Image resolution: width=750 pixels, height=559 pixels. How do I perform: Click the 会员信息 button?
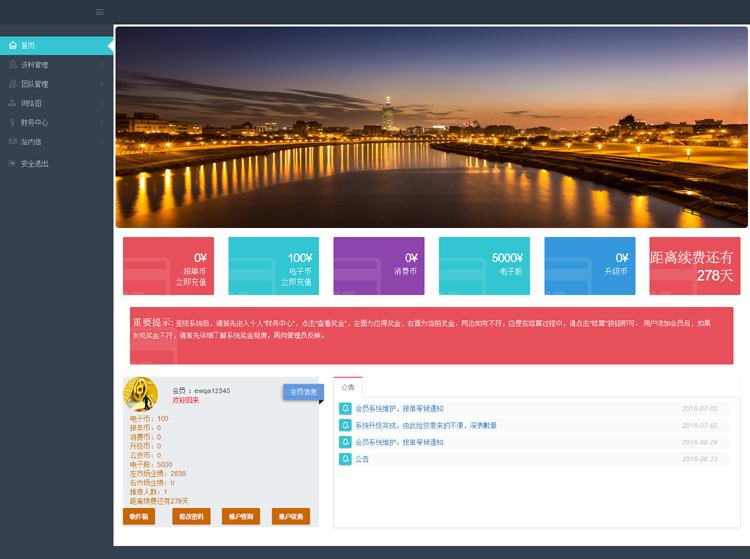point(303,392)
